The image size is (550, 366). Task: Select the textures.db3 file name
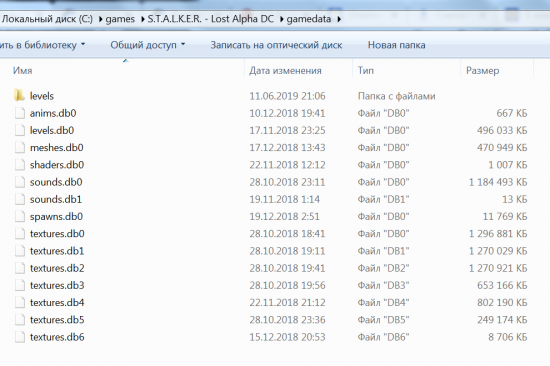pos(57,285)
